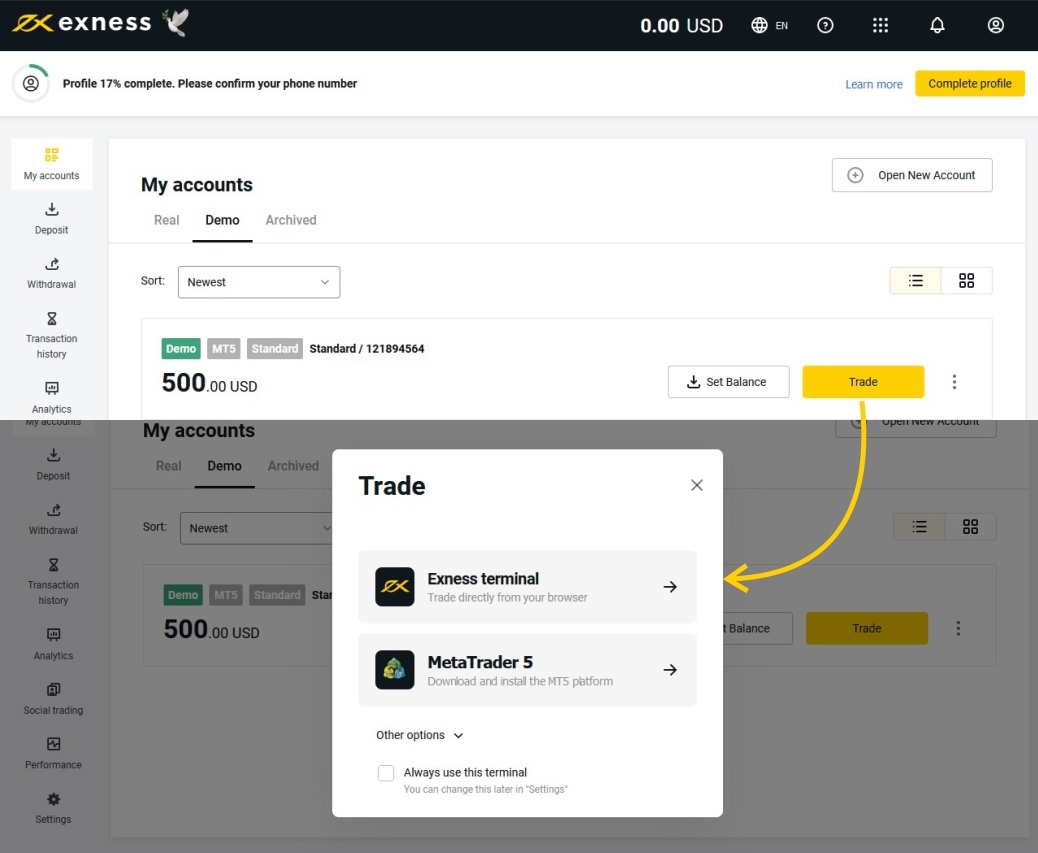Open Analytics in the dimmed sidebar
This screenshot has width=1038, height=853.
pos(53,645)
